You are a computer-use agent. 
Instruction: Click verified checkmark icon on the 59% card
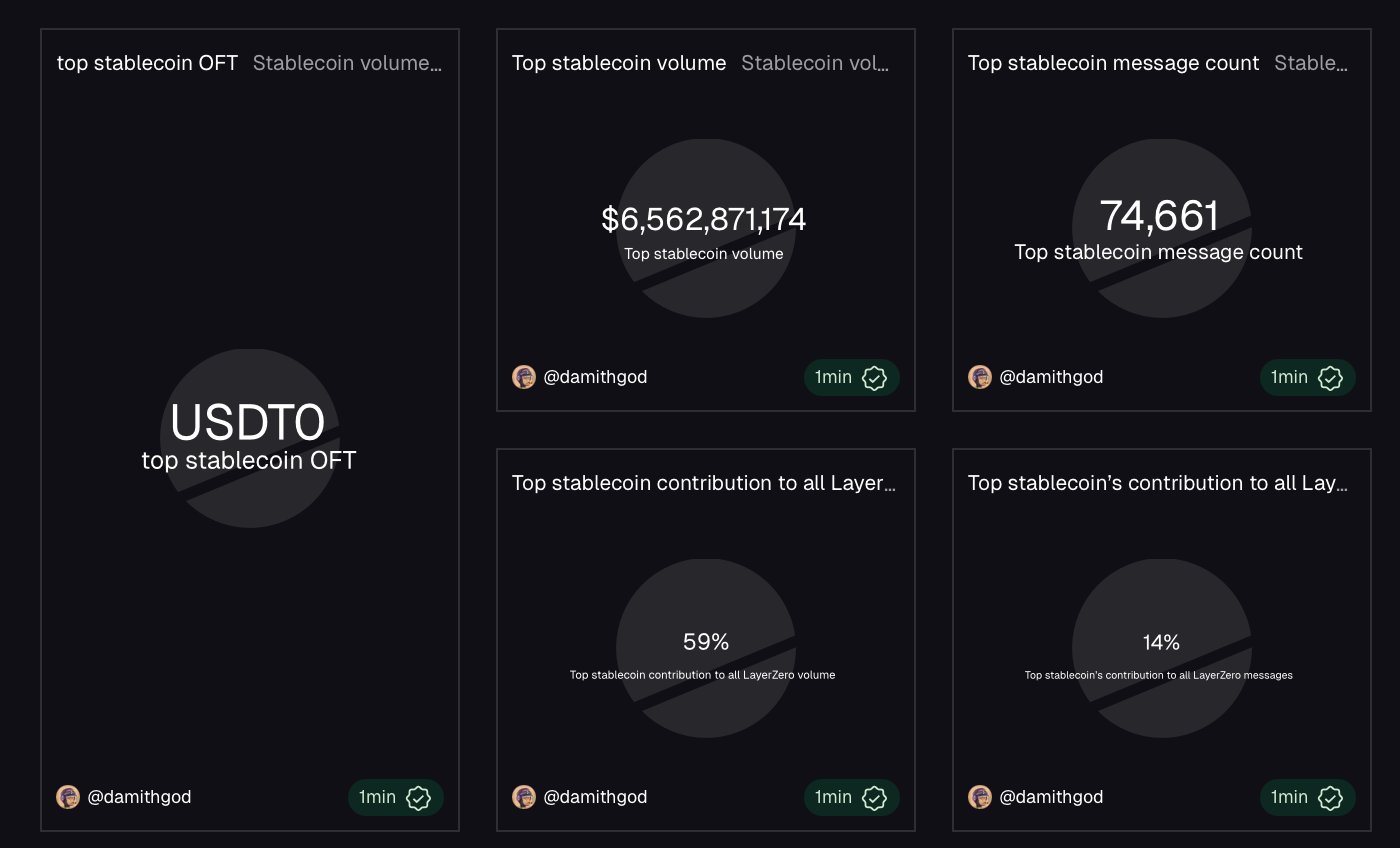point(874,798)
